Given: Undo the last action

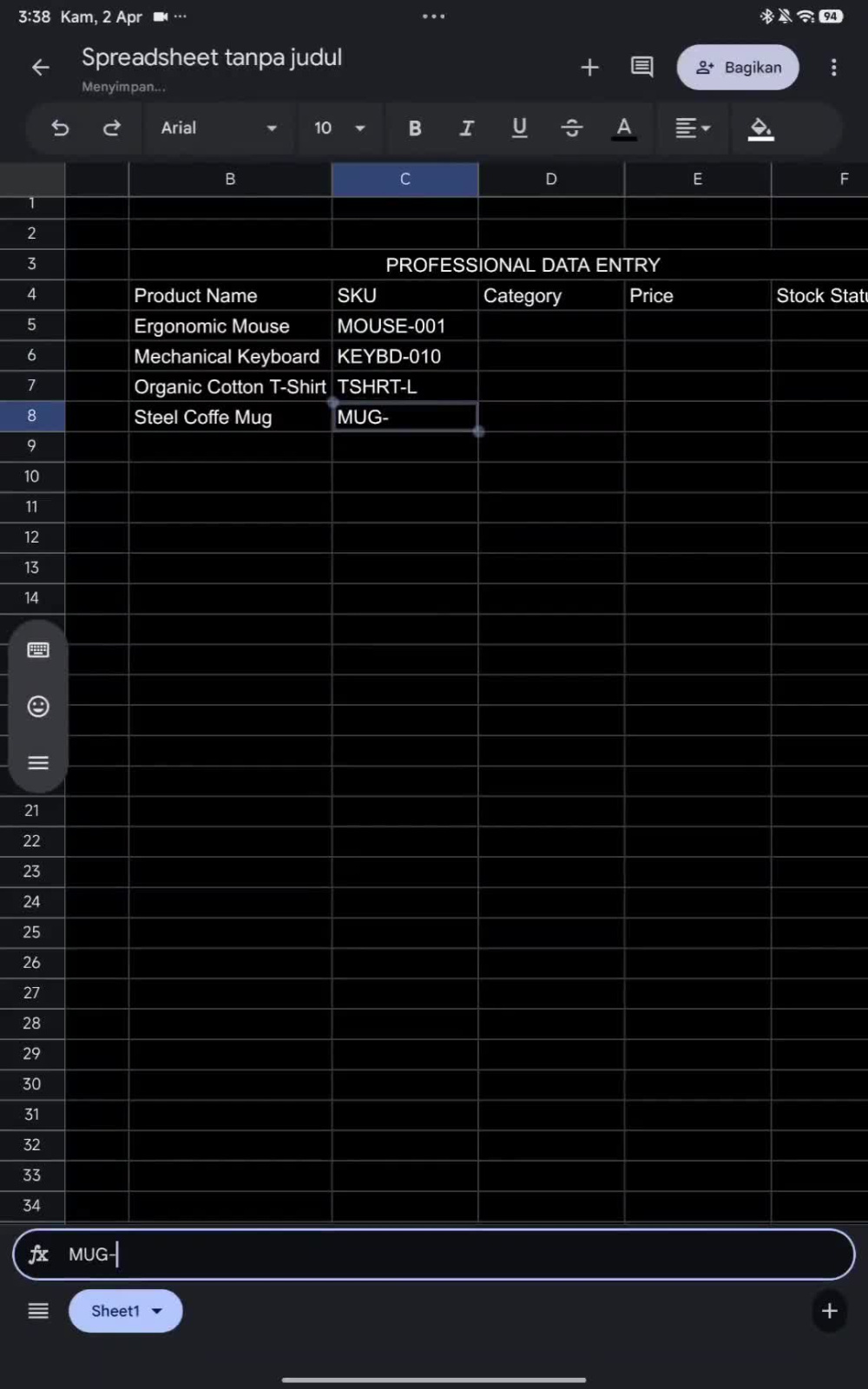Looking at the screenshot, I should coord(60,128).
